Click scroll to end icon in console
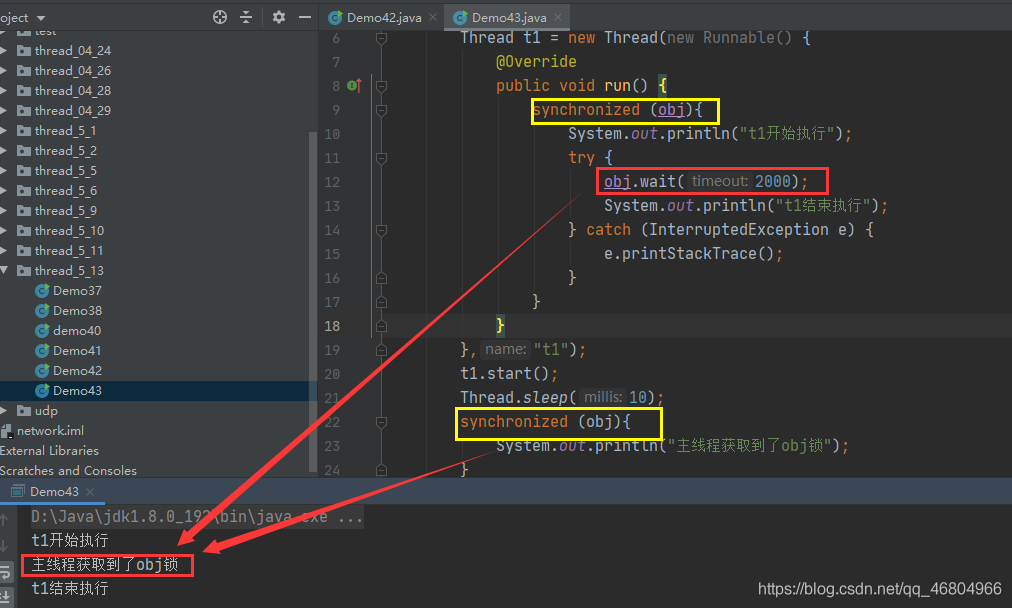Screen dimensions: 1012x608 click(5, 596)
